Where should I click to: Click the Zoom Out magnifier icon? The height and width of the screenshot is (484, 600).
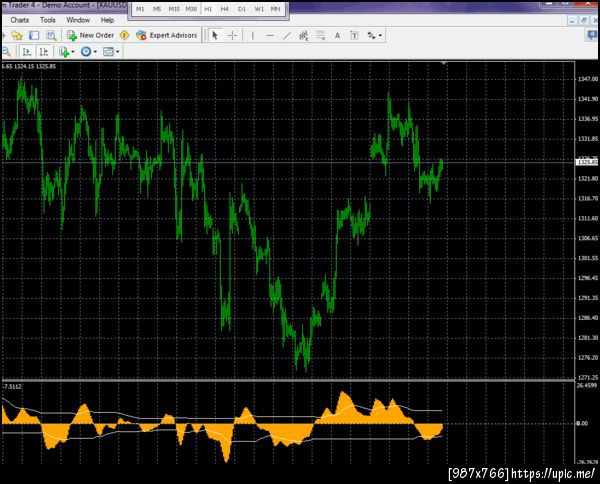pos(7,51)
